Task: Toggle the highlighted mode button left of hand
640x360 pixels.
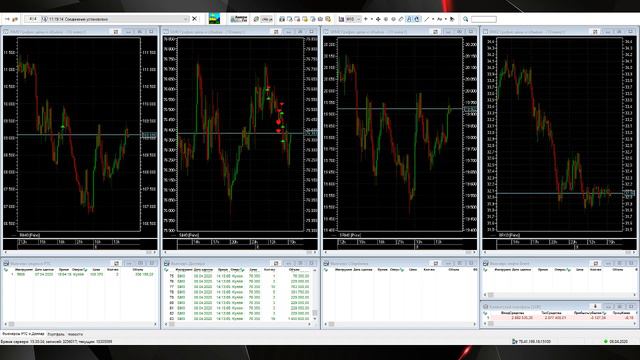Action: coord(409,19)
